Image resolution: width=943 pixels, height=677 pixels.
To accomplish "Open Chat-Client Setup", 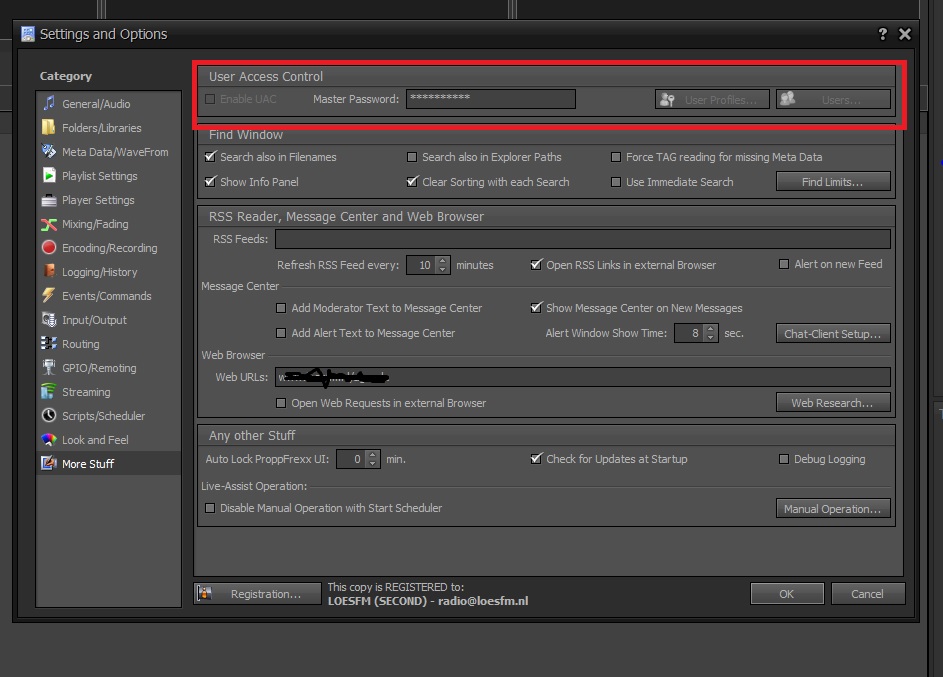I will [833, 333].
